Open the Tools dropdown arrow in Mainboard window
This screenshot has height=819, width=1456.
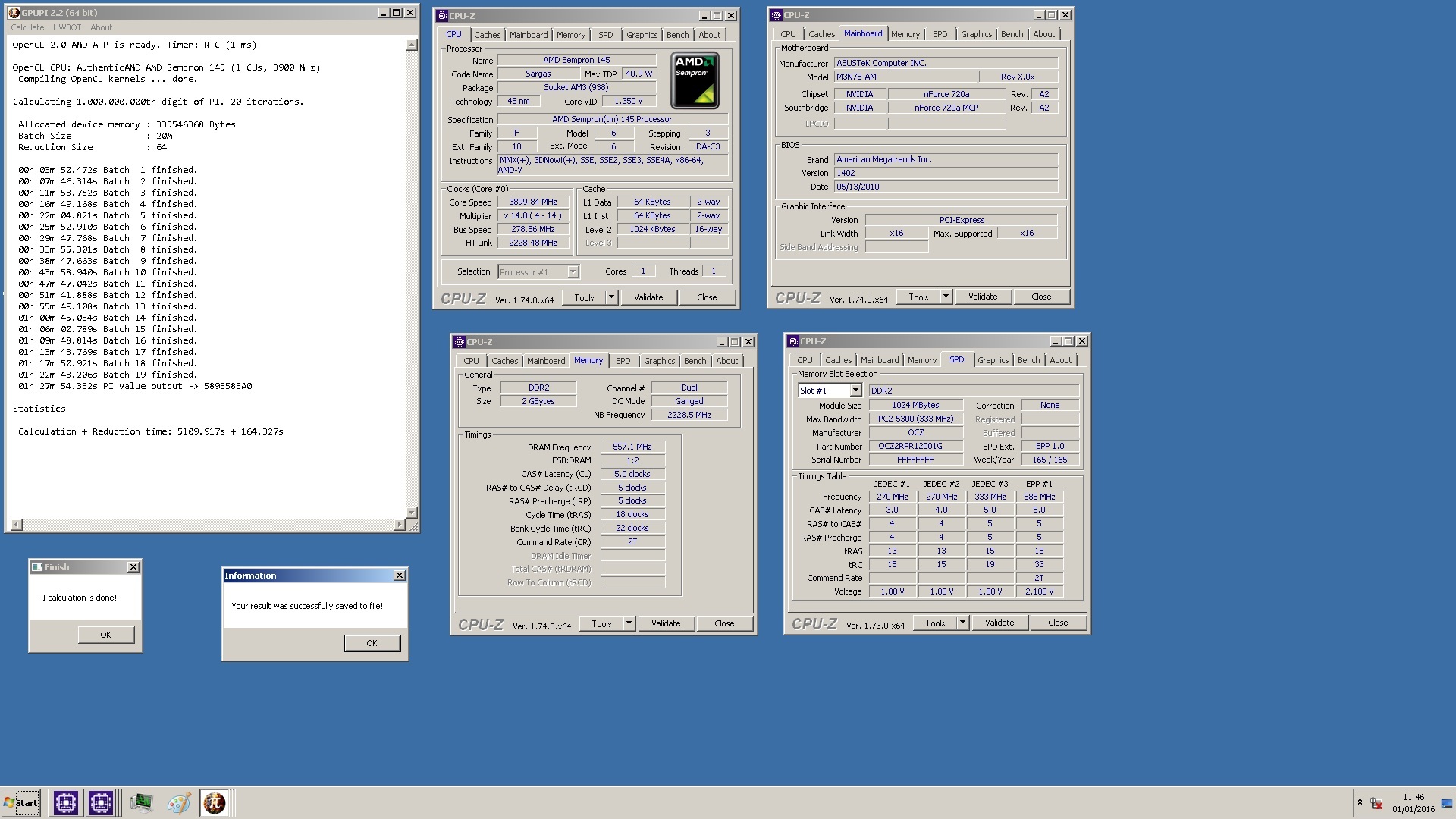[x=946, y=297]
